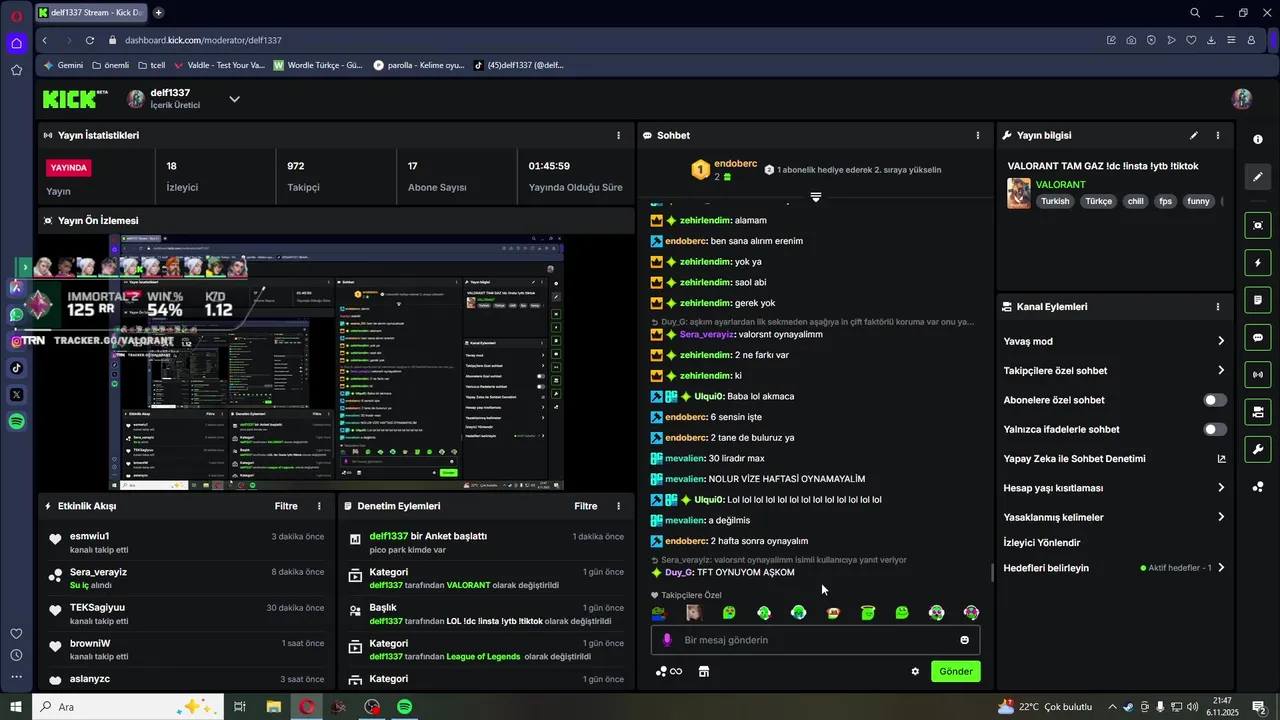The width and height of the screenshot is (1280, 720).
Task: Open Etkinlik Akışı three-dot menu
Action: [319, 506]
